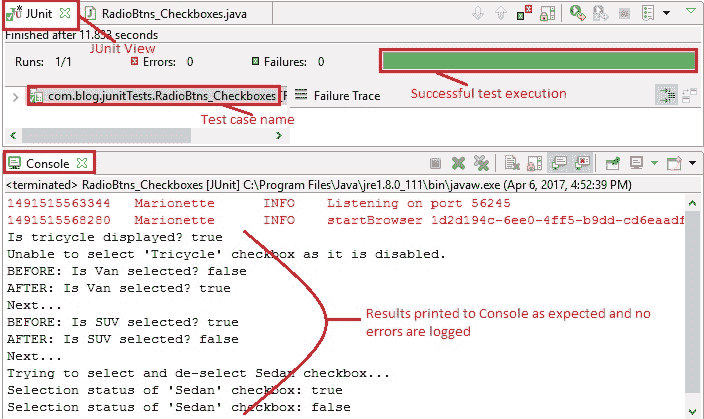Open the Test Run History icon

pos(647,13)
